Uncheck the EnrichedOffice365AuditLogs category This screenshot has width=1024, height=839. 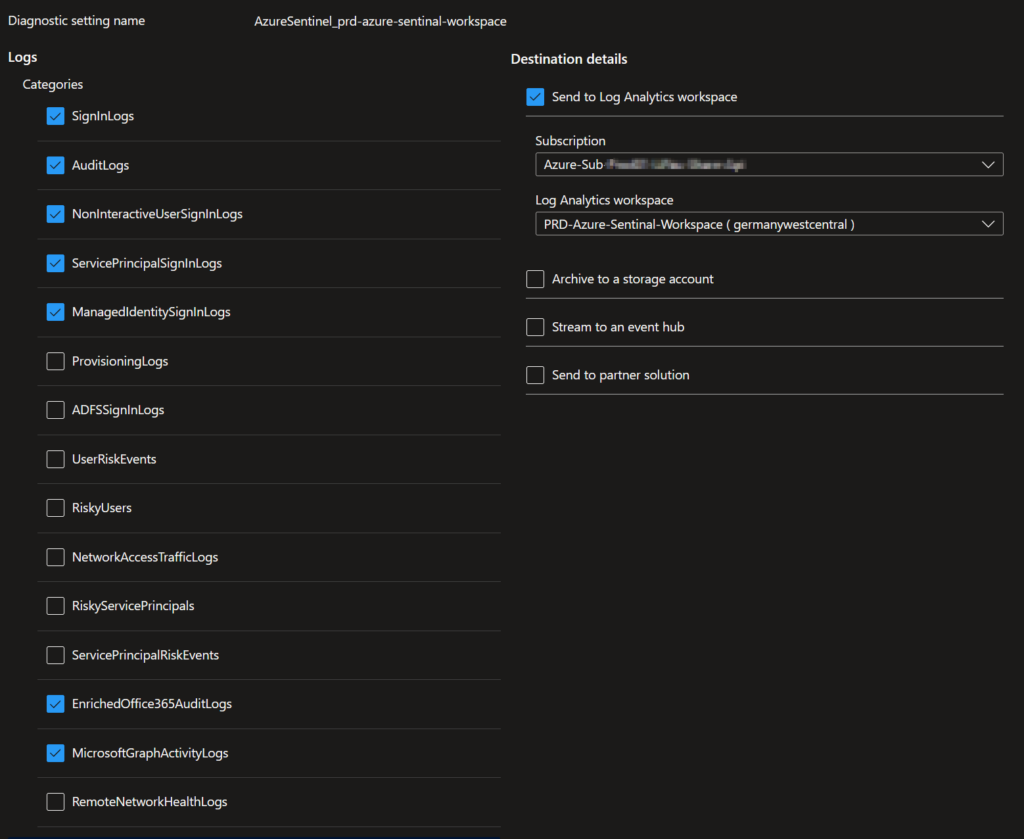55,704
